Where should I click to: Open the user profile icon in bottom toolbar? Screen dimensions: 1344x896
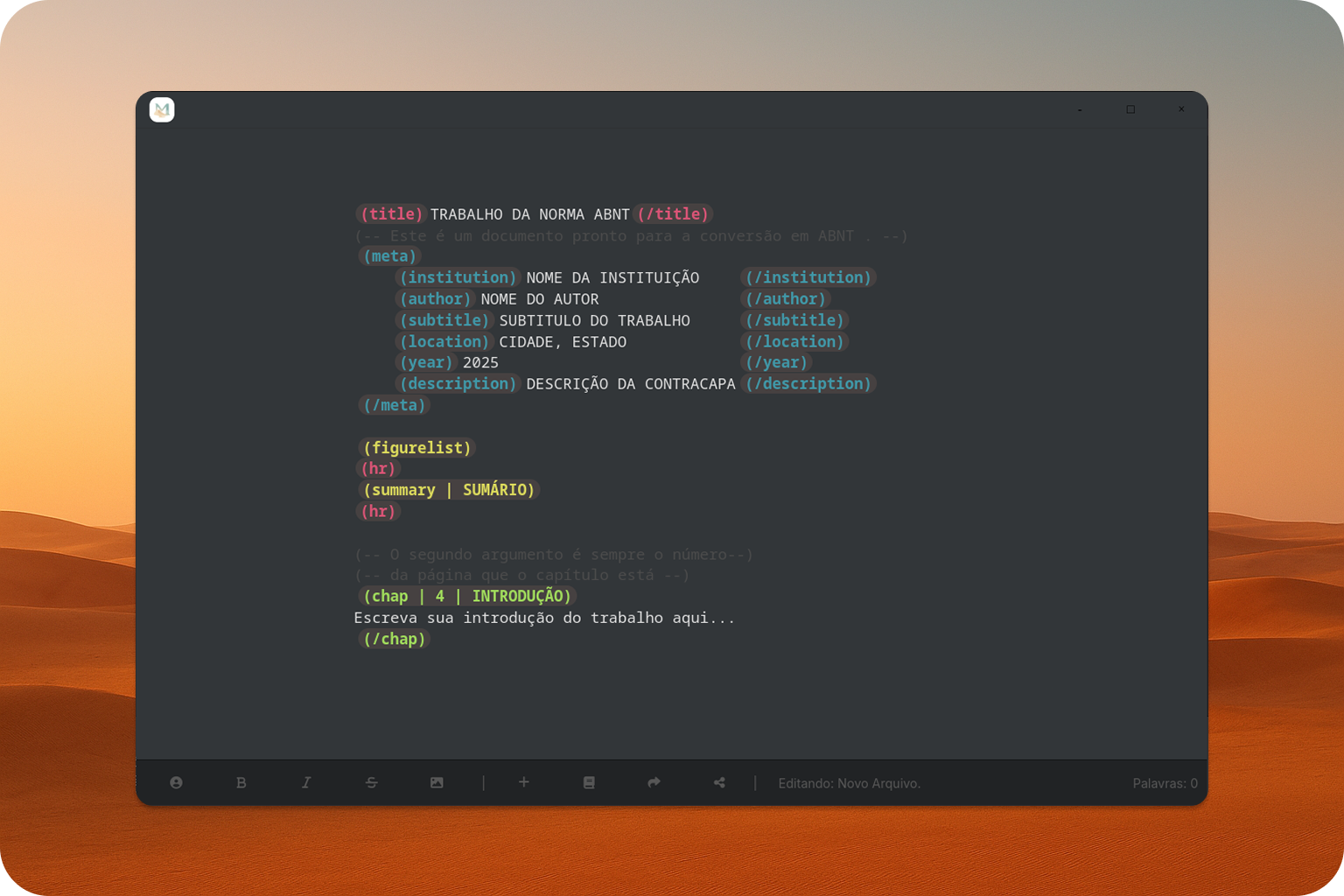[x=176, y=783]
